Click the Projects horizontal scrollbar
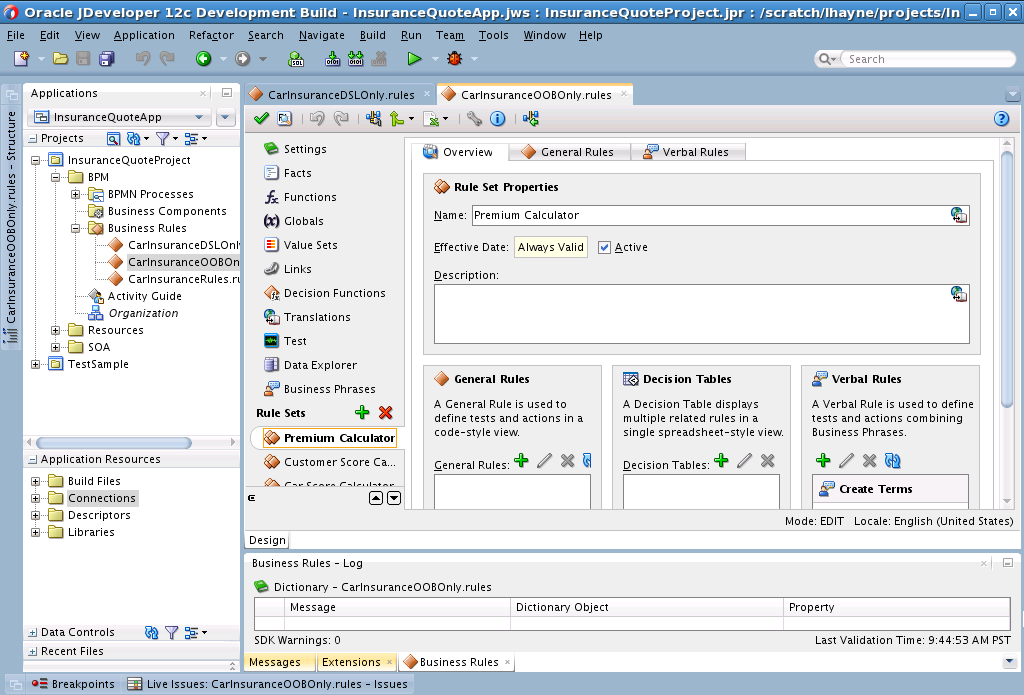The image size is (1024, 695). [x=114, y=443]
